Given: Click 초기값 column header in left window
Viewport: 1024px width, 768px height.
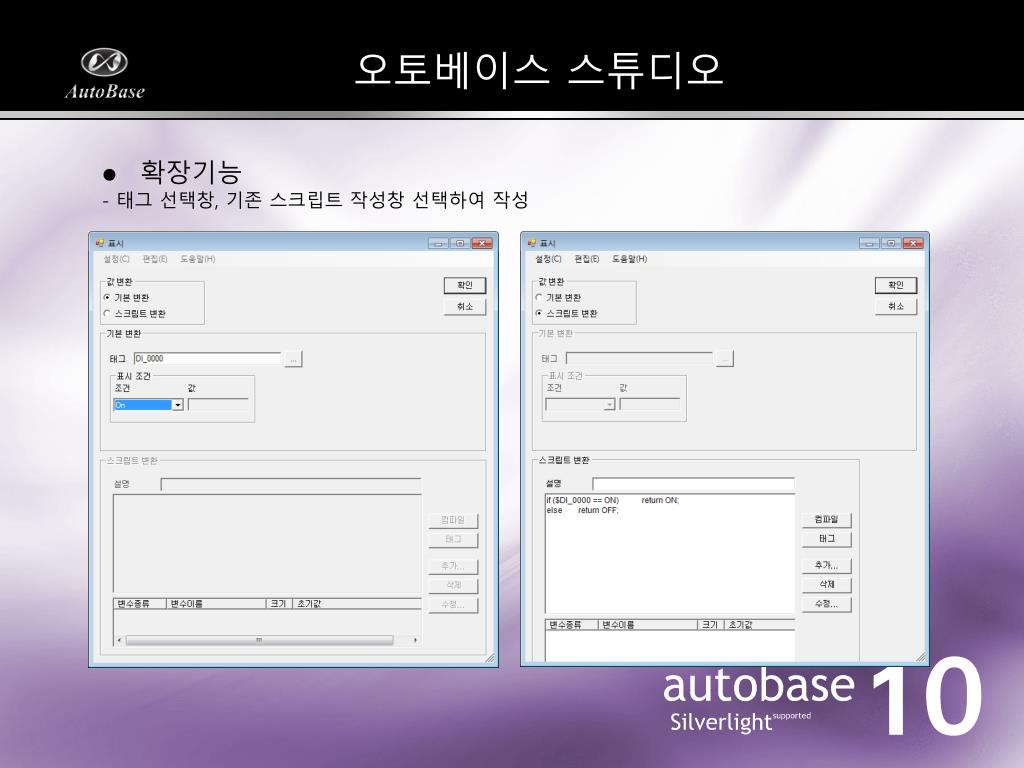Looking at the screenshot, I should (x=356, y=604).
